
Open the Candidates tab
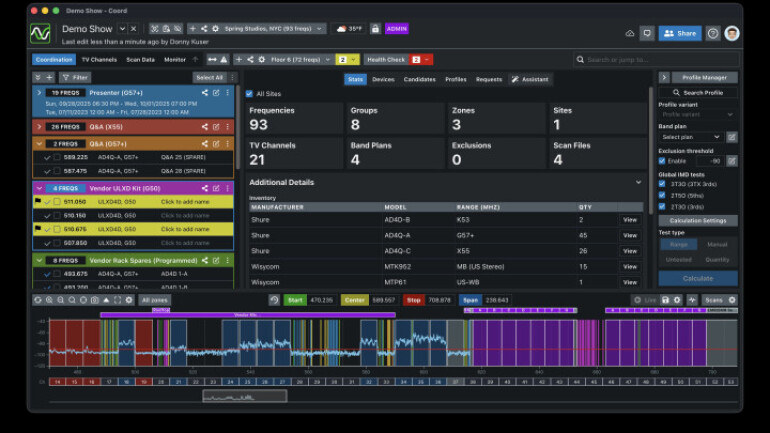tap(419, 79)
